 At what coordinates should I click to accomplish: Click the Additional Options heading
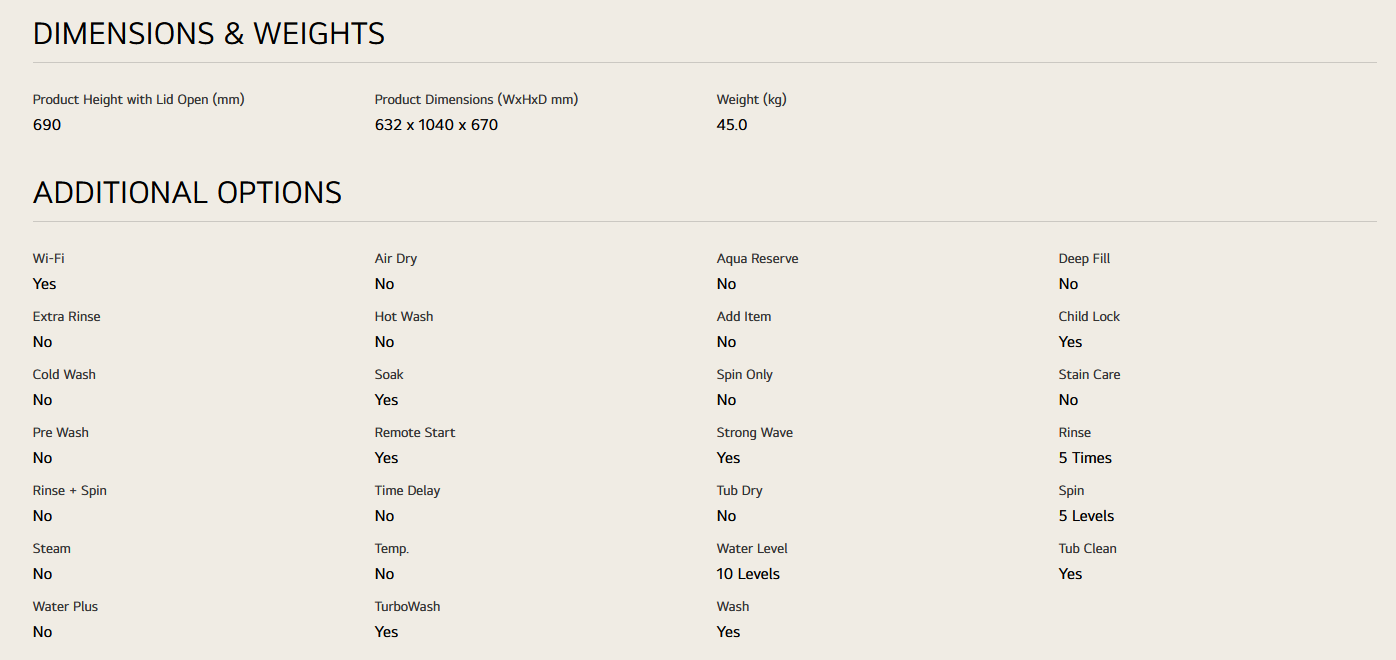pos(187,192)
